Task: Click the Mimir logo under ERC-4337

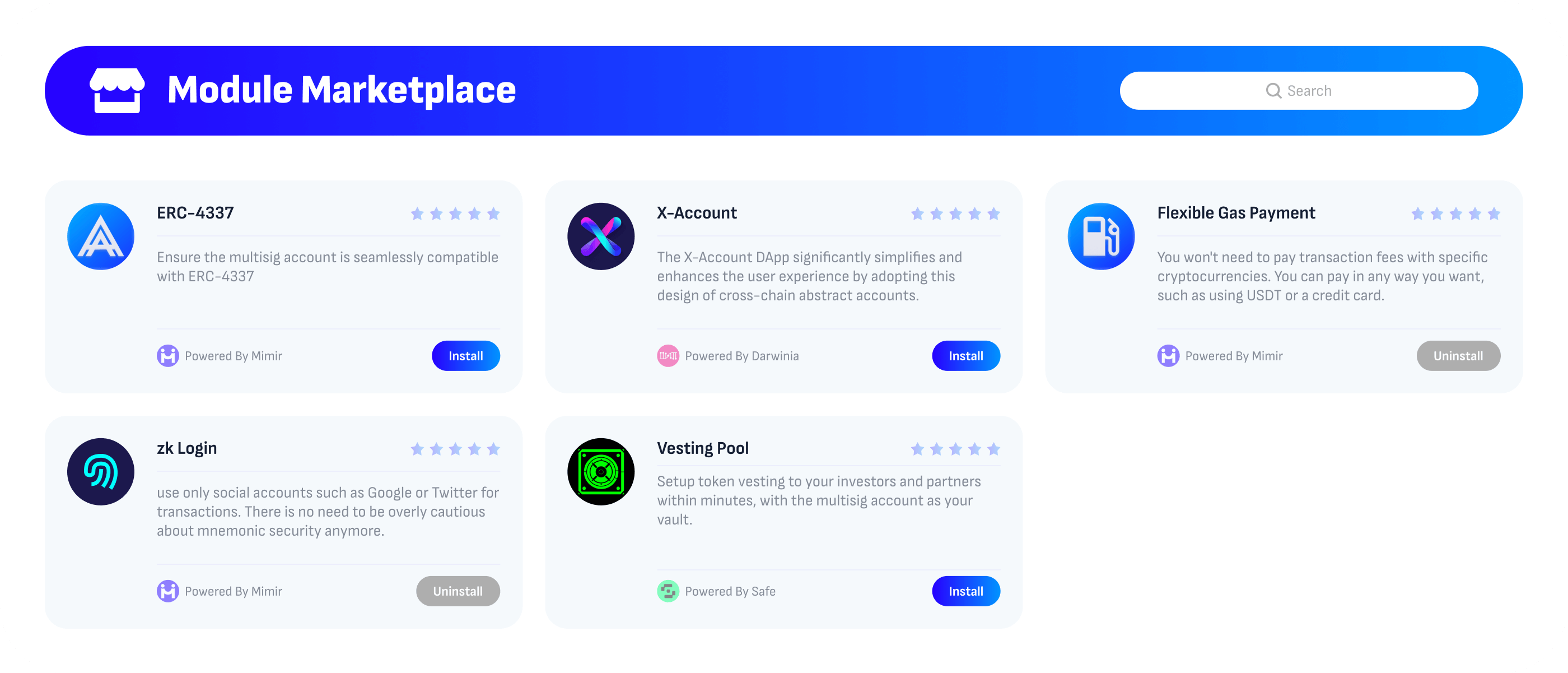Action: (167, 356)
